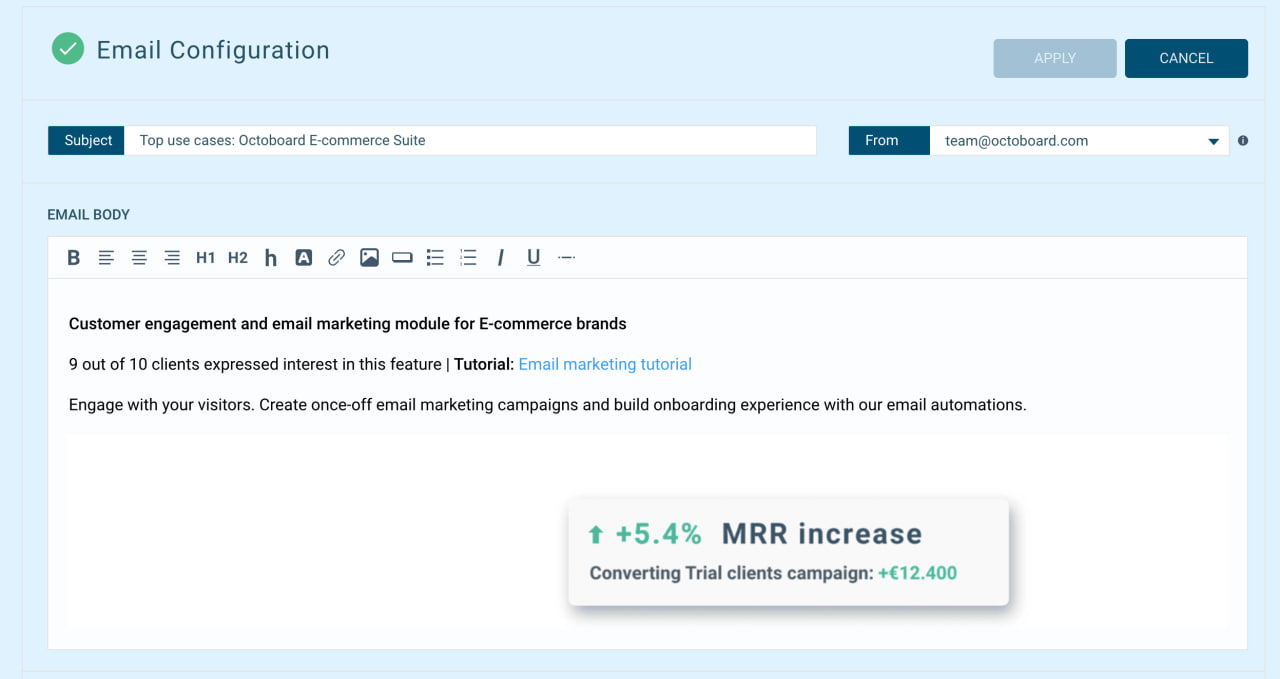Insert an image into the email
The image size is (1280, 679).
[x=369, y=258]
